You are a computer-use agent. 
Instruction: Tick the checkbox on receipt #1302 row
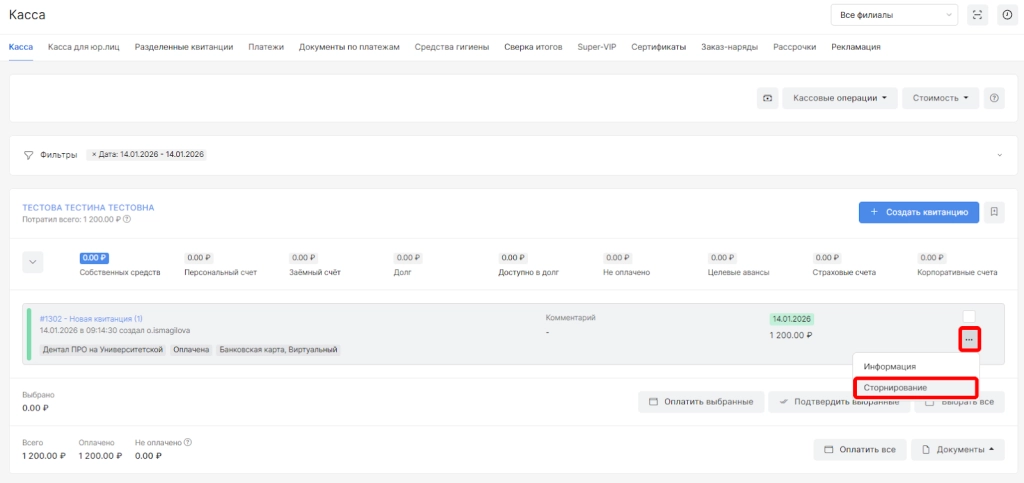click(x=968, y=316)
